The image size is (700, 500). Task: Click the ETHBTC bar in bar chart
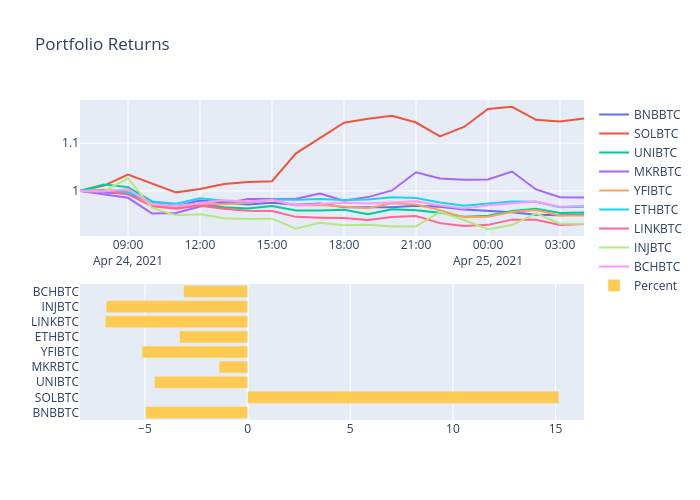(x=213, y=337)
